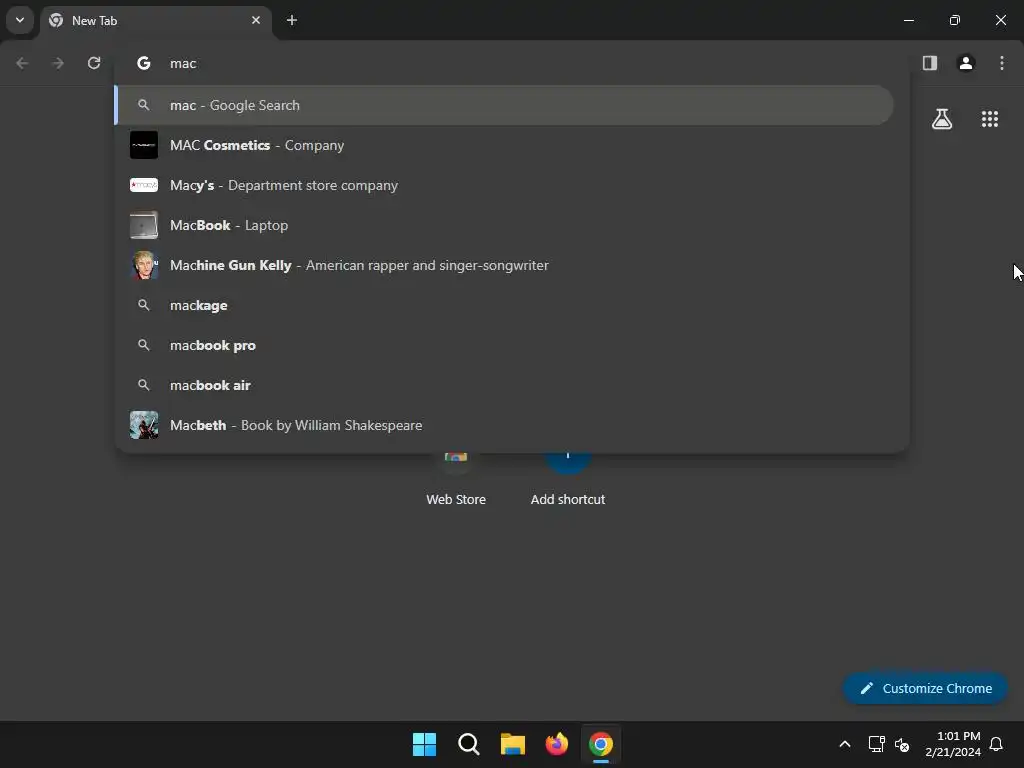
Task: Open Chrome Labs flask icon
Action: click(x=942, y=119)
